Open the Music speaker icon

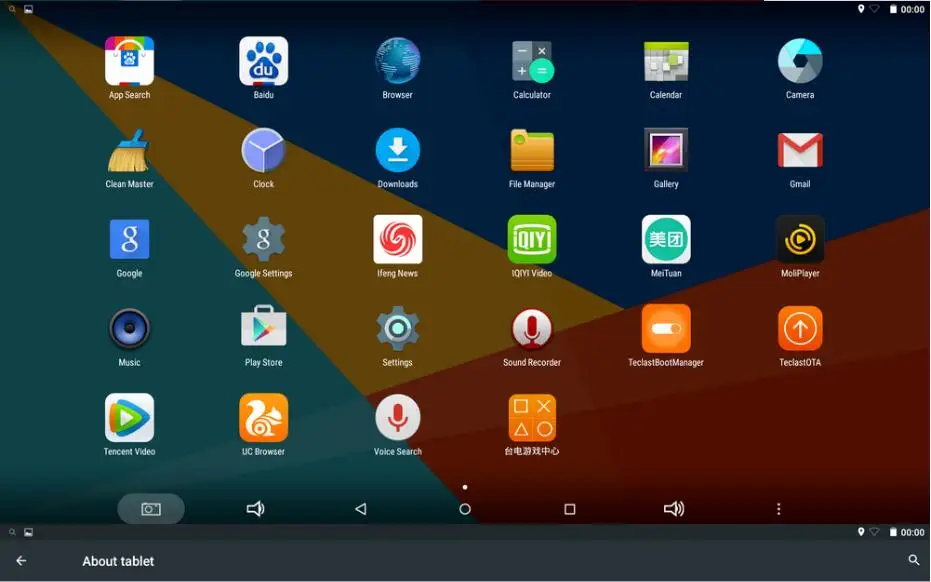(x=129, y=328)
